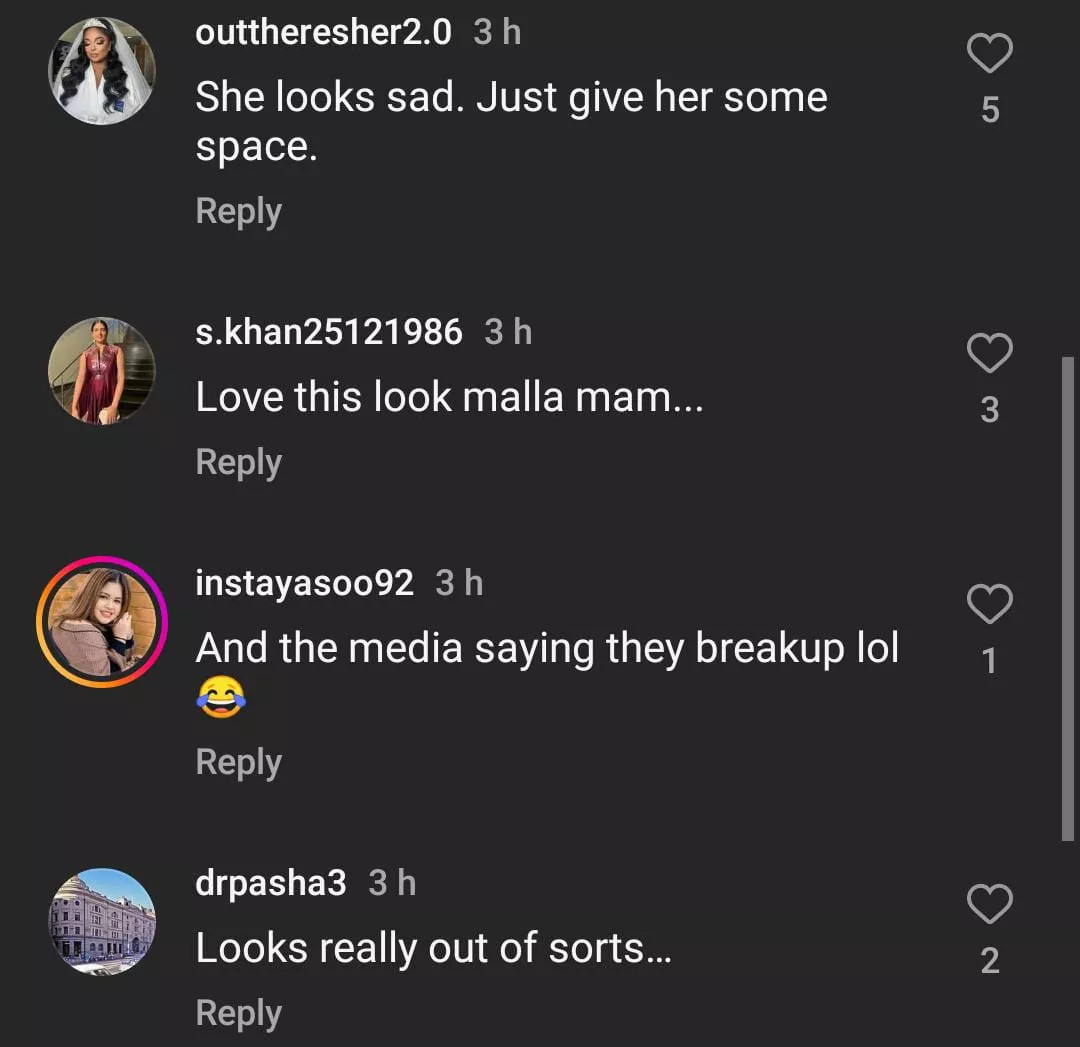The image size is (1080, 1047).
Task: Open outtheresher2.0 profile picture
Action: [101, 70]
